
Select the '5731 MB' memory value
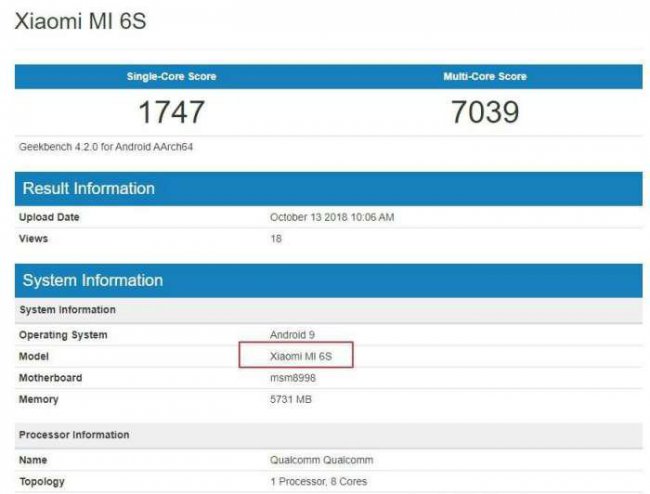tap(291, 400)
